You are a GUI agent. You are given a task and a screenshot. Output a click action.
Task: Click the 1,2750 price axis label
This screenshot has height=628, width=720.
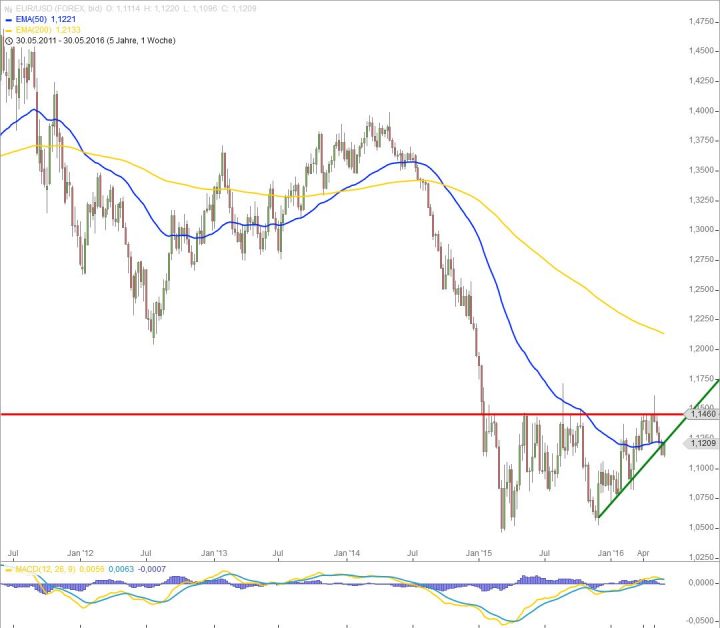pos(702,259)
